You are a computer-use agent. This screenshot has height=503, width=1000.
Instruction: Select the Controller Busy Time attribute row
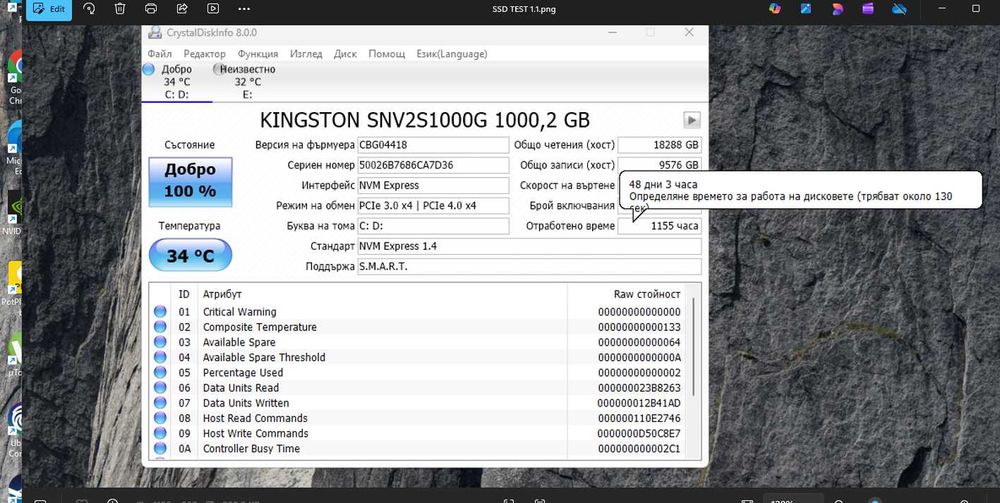419,449
